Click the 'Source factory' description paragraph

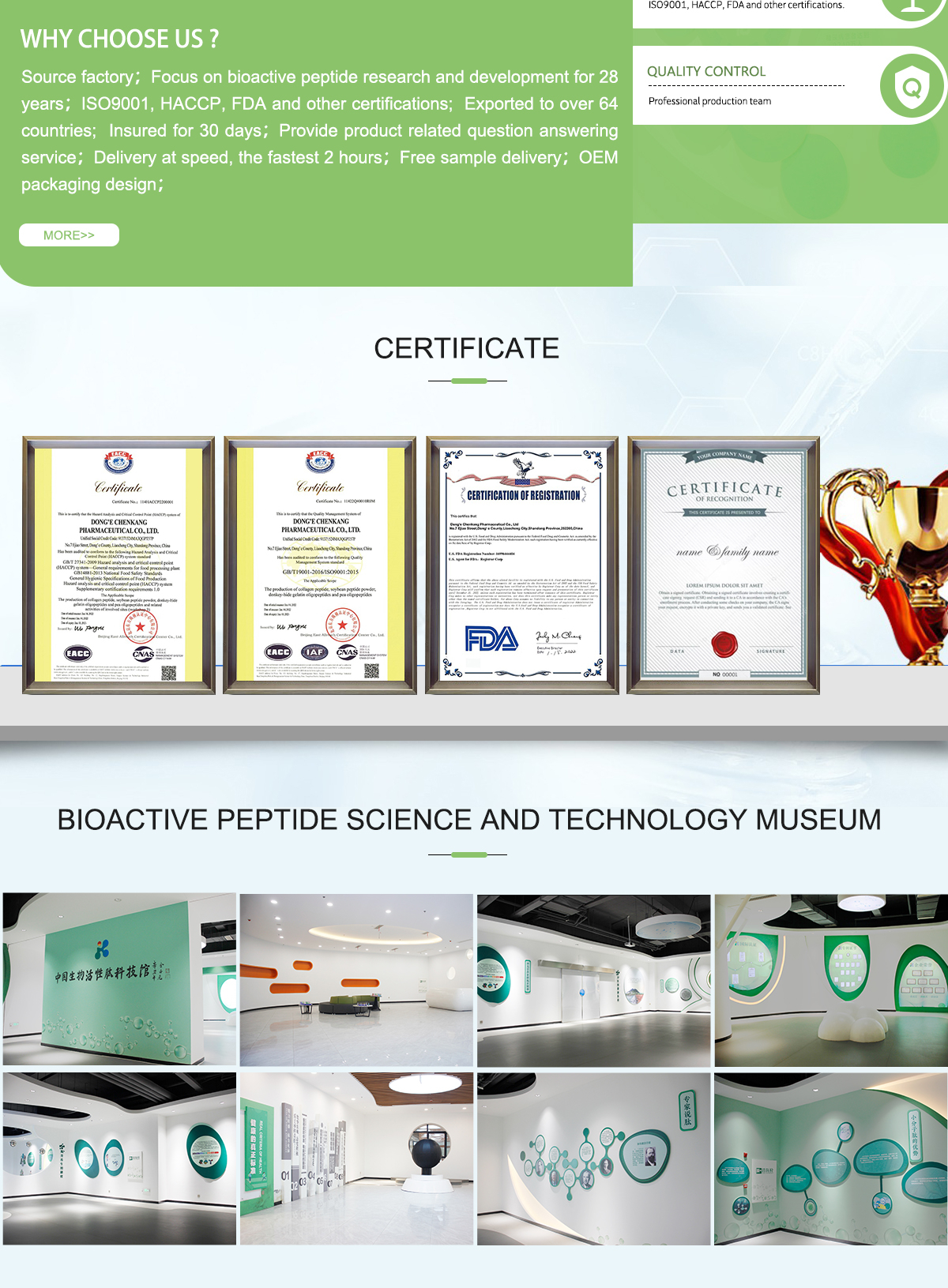(x=320, y=130)
